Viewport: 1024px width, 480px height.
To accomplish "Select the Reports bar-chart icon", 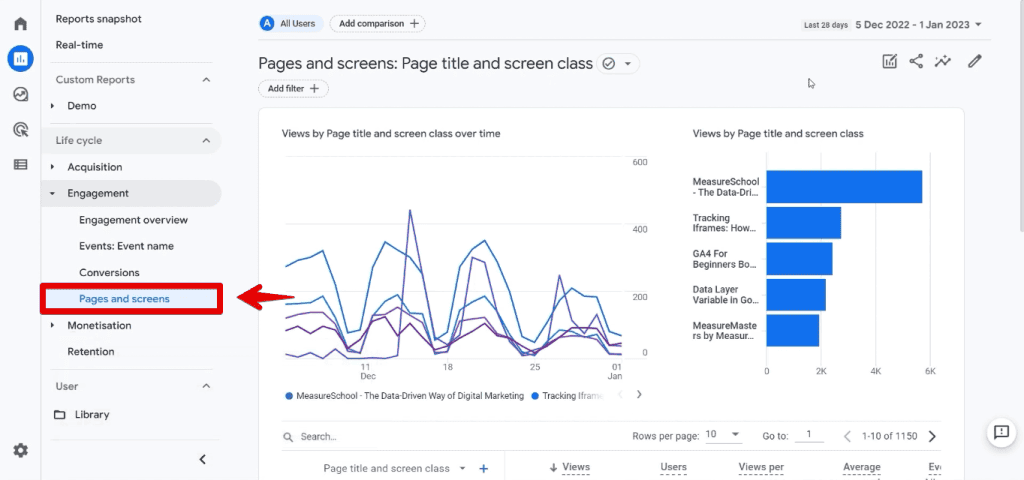I will point(20,59).
